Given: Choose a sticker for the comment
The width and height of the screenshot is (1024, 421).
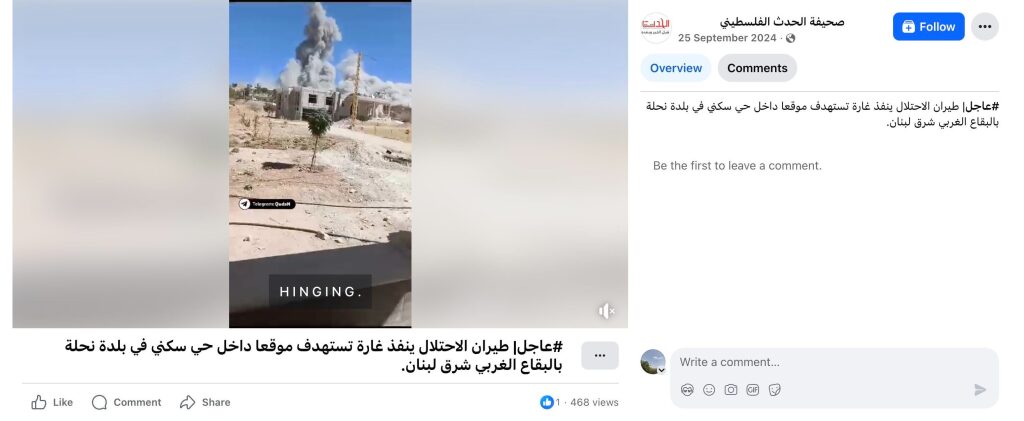Looking at the screenshot, I should [x=775, y=390].
